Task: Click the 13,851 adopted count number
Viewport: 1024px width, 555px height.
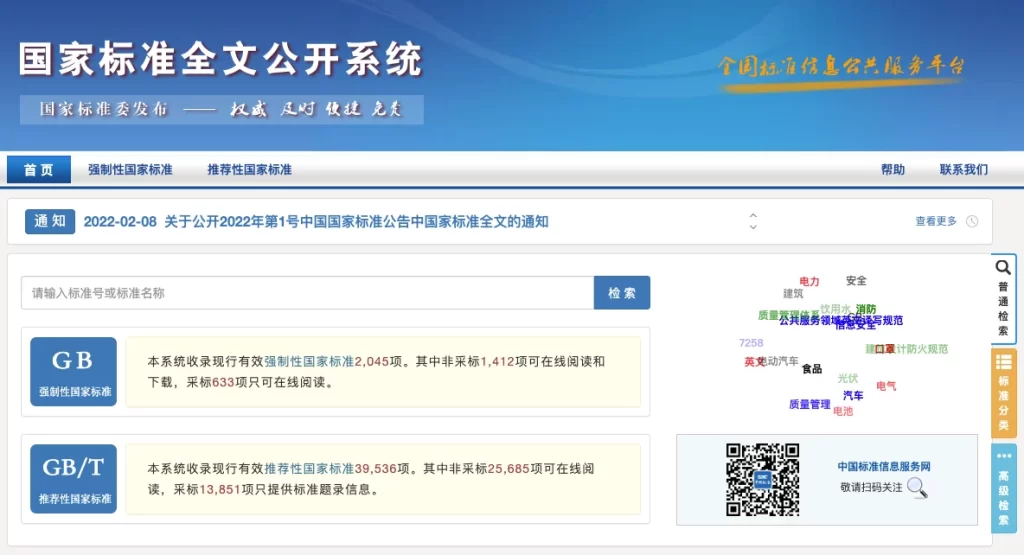Action: tap(219, 489)
